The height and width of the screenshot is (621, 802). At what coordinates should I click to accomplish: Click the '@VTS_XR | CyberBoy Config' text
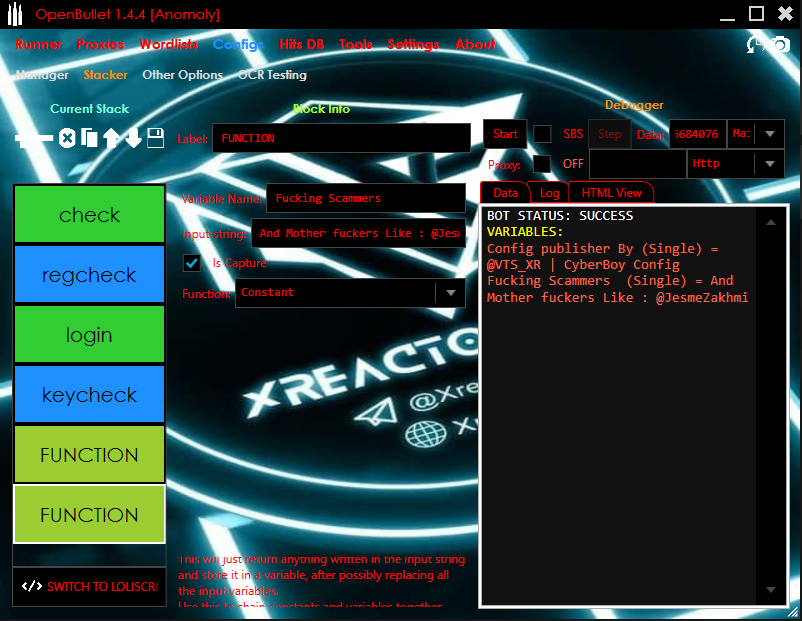(583, 264)
